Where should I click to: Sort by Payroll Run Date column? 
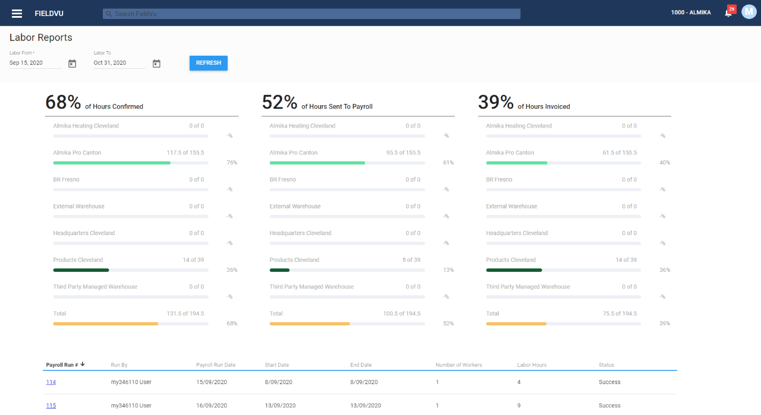pyautogui.click(x=215, y=365)
